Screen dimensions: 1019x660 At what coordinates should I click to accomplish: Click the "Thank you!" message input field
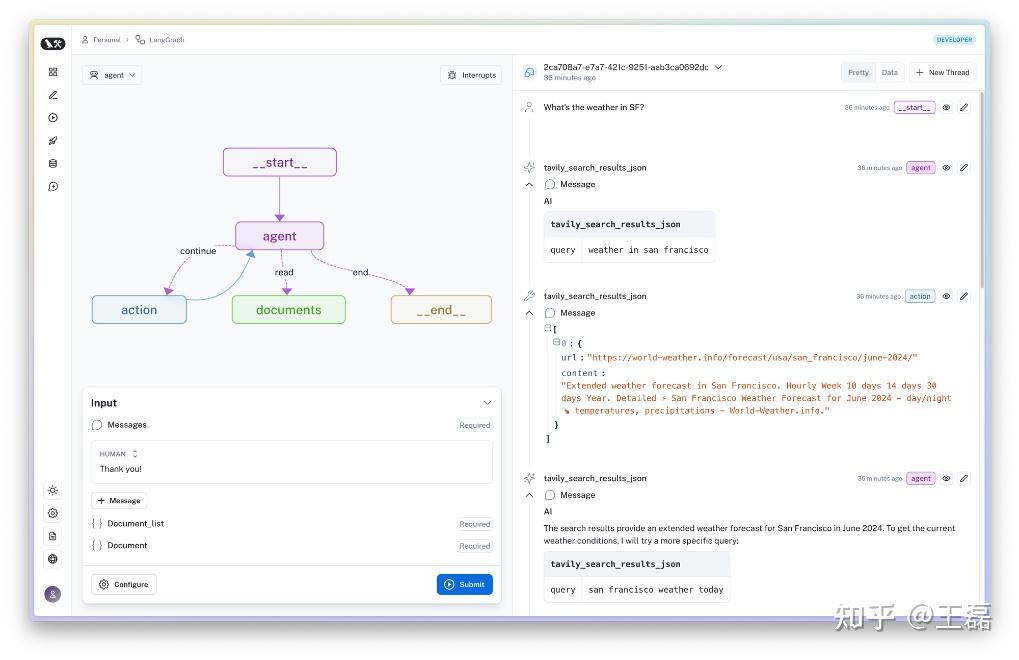click(292, 469)
